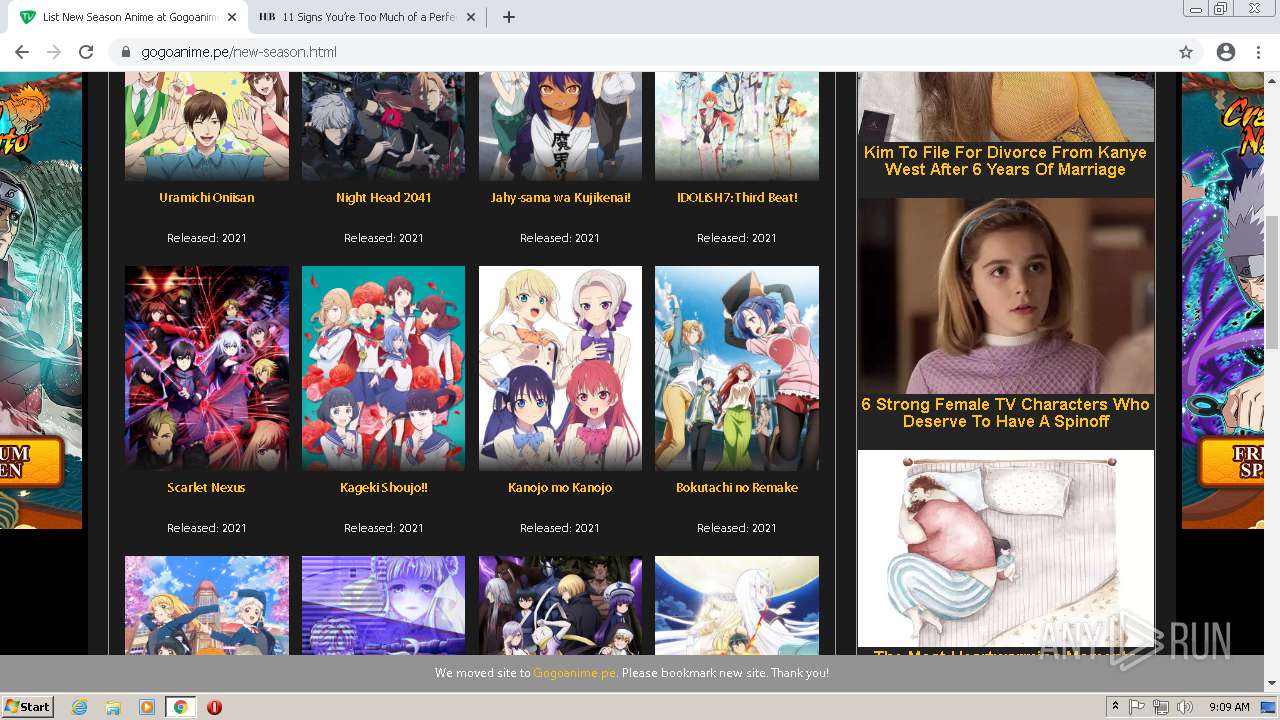Screen dimensions: 1280x720
Task: Go back using the browser back arrow
Action: (22, 52)
